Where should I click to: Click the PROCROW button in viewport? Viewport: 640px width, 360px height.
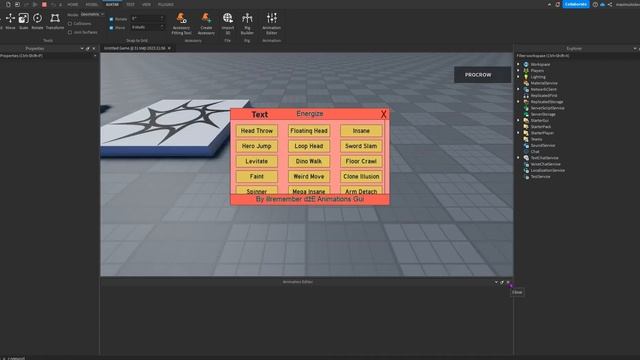(x=482, y=75)
